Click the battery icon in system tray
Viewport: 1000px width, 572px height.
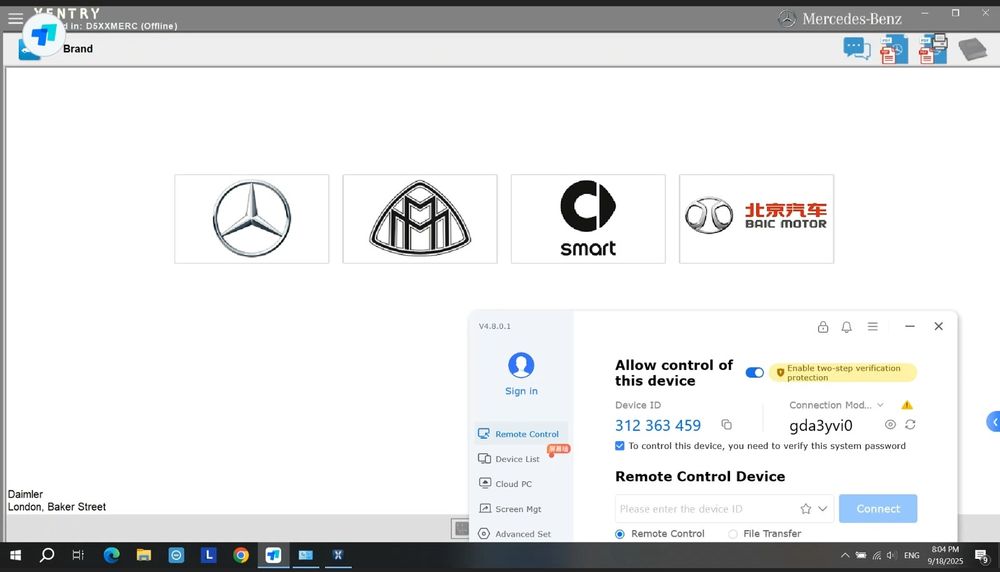click(x=861, y=555)
